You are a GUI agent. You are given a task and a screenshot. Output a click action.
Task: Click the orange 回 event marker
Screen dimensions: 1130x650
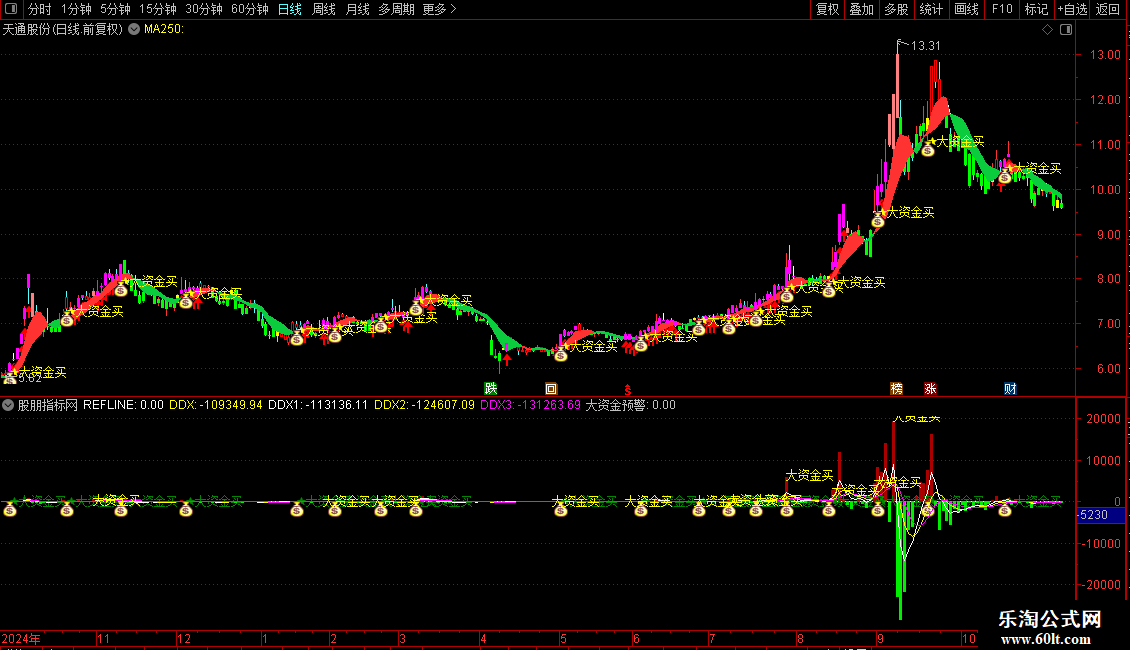[x=551, y=388]
